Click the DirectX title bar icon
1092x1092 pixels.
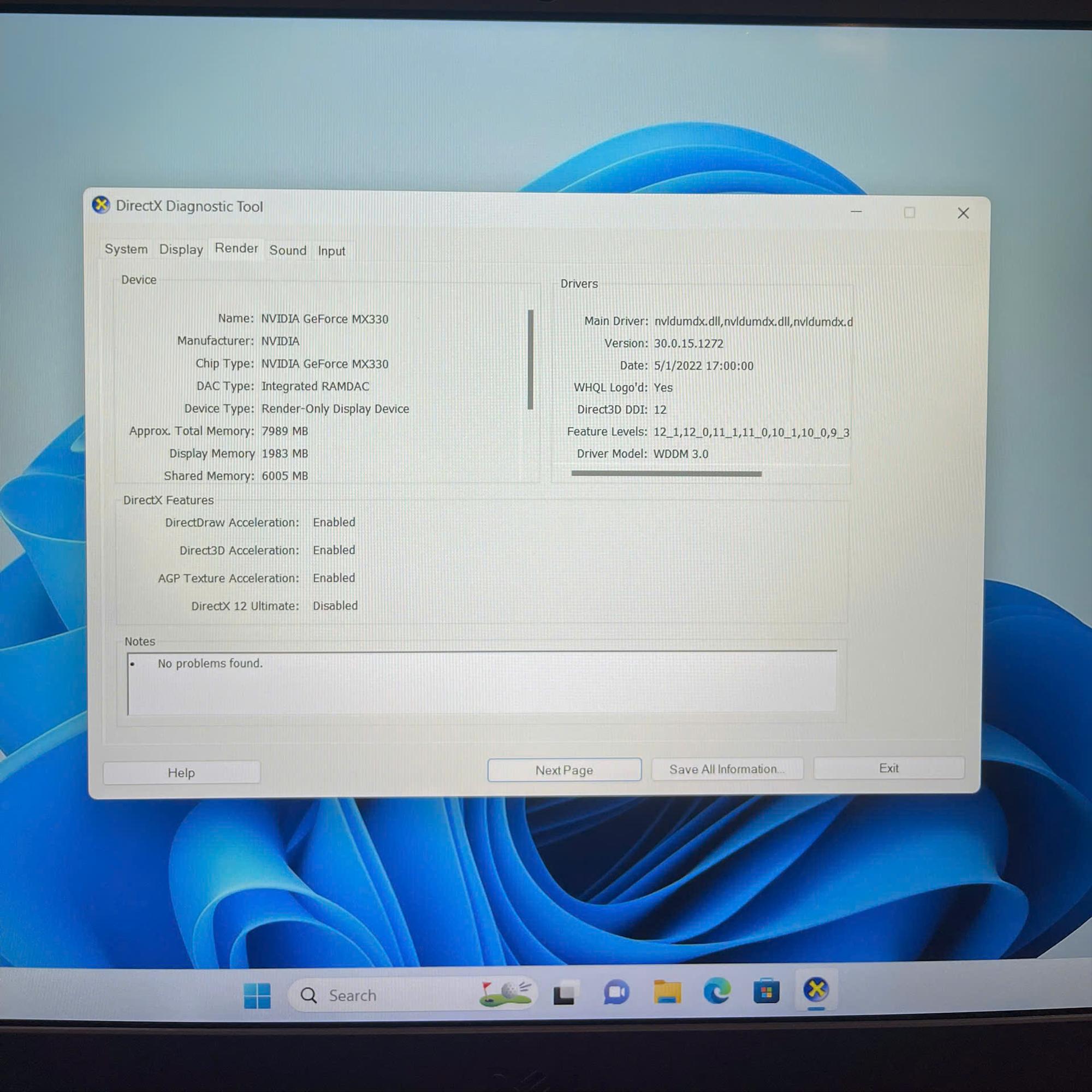[x=101, y=205]
